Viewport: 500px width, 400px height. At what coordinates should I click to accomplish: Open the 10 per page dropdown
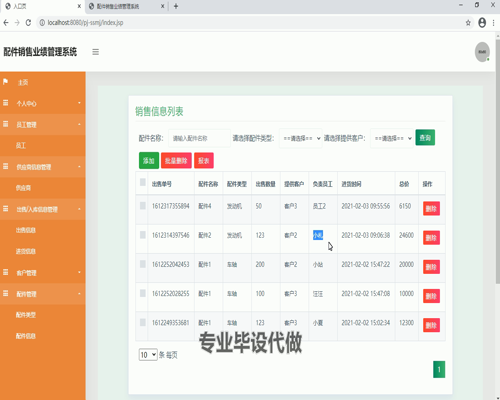pos(148,355)
